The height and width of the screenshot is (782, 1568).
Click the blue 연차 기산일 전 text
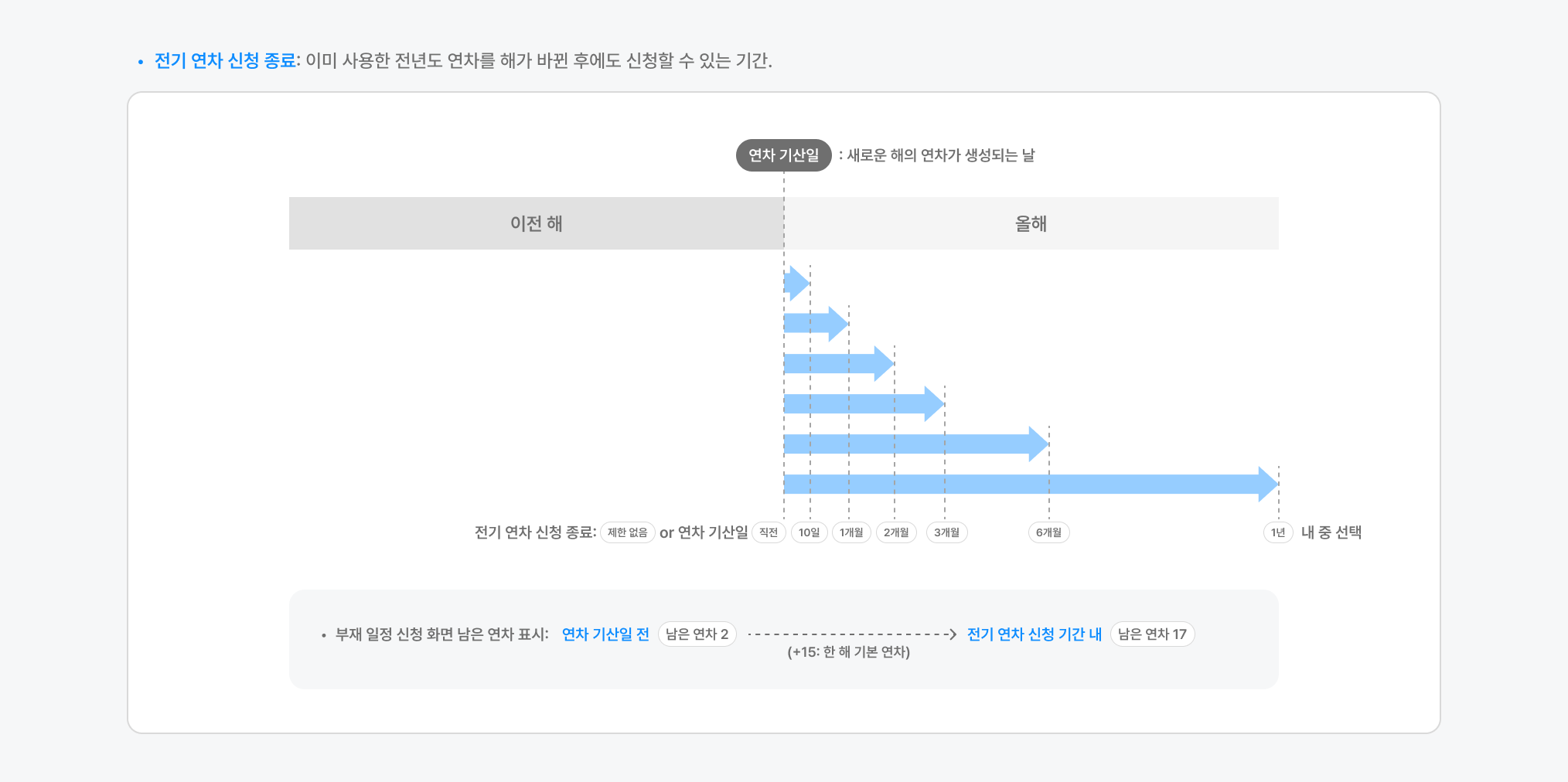pos(605,634)
